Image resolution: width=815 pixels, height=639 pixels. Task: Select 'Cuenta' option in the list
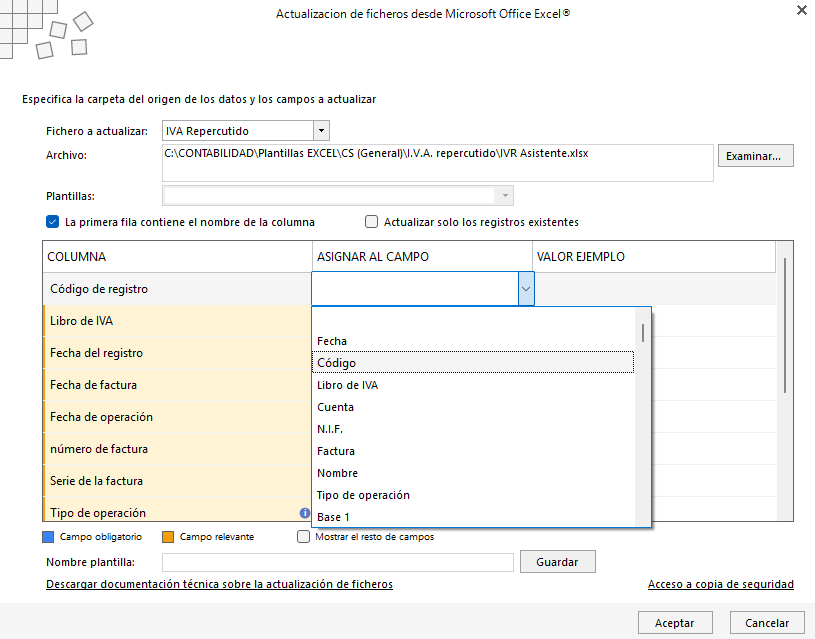[473, 407]
